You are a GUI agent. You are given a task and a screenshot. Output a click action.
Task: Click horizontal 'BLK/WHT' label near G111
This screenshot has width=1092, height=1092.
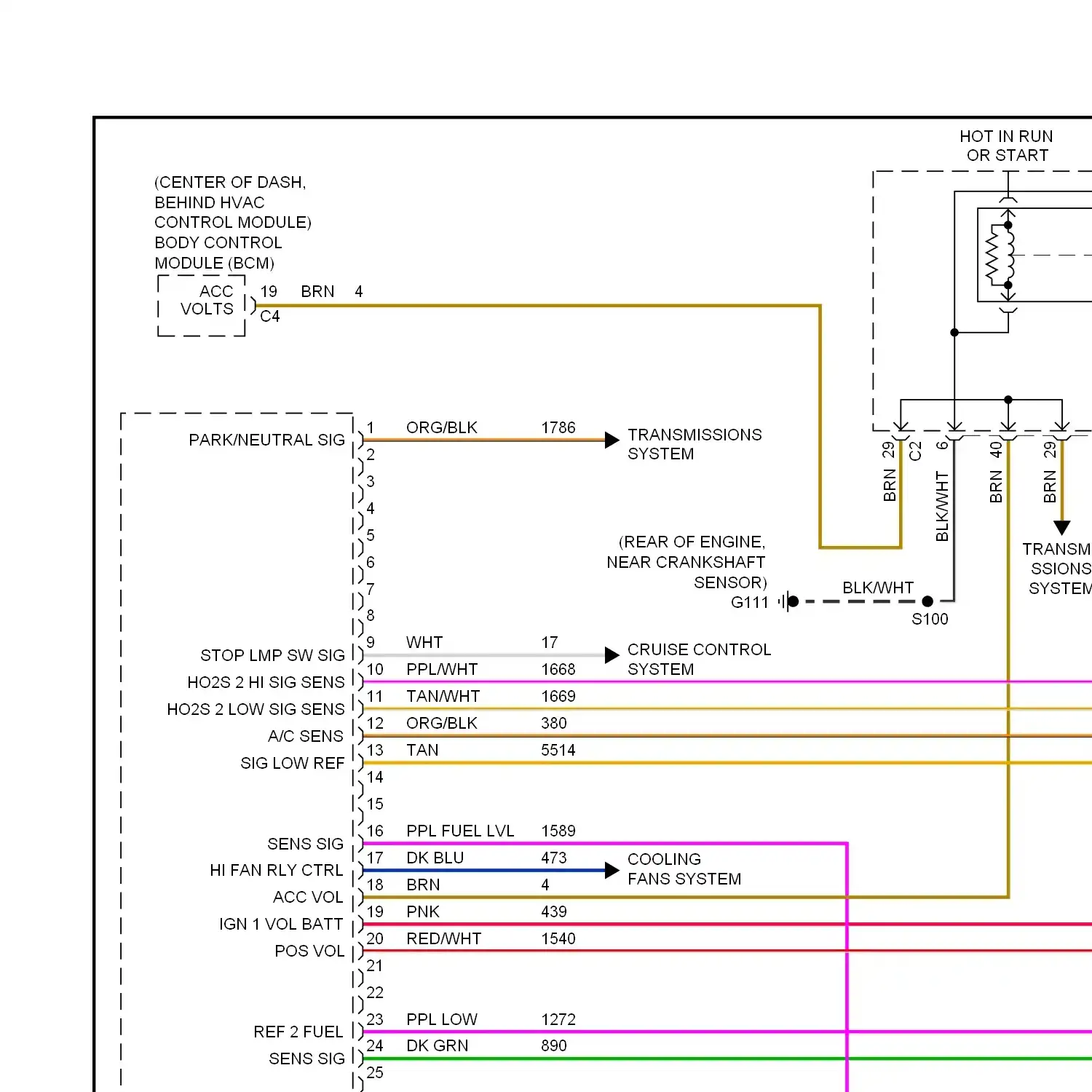pyautogui.click(x=878, y=587)
